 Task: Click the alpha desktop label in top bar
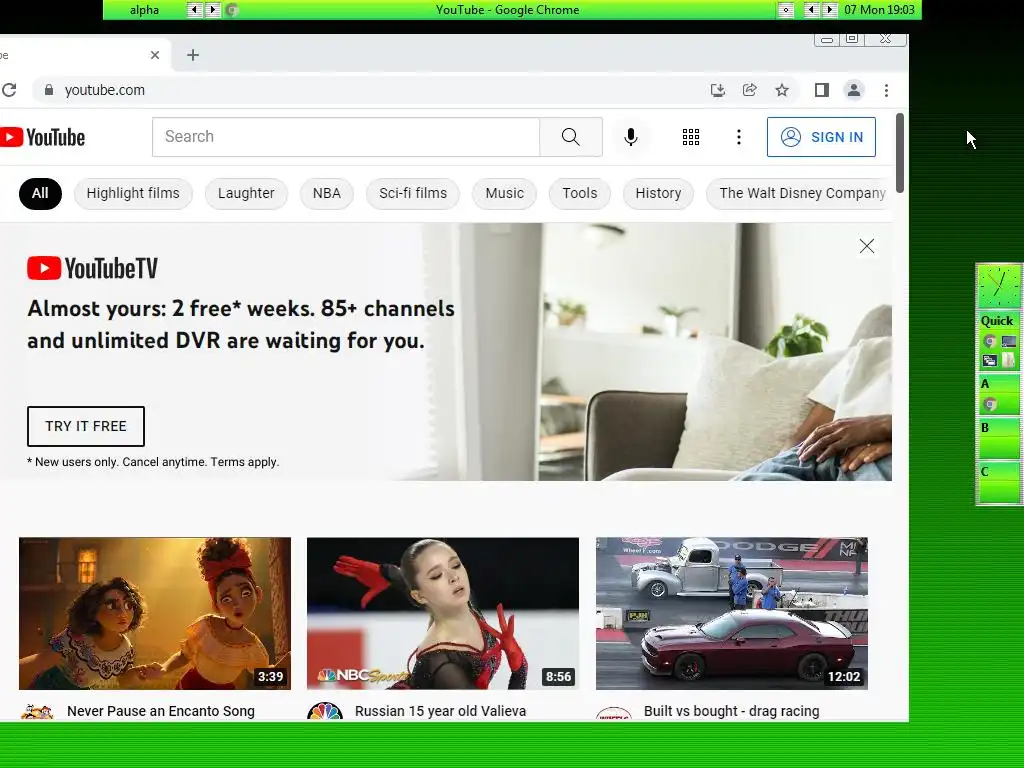pyautogui.click(x=144, y=10)
